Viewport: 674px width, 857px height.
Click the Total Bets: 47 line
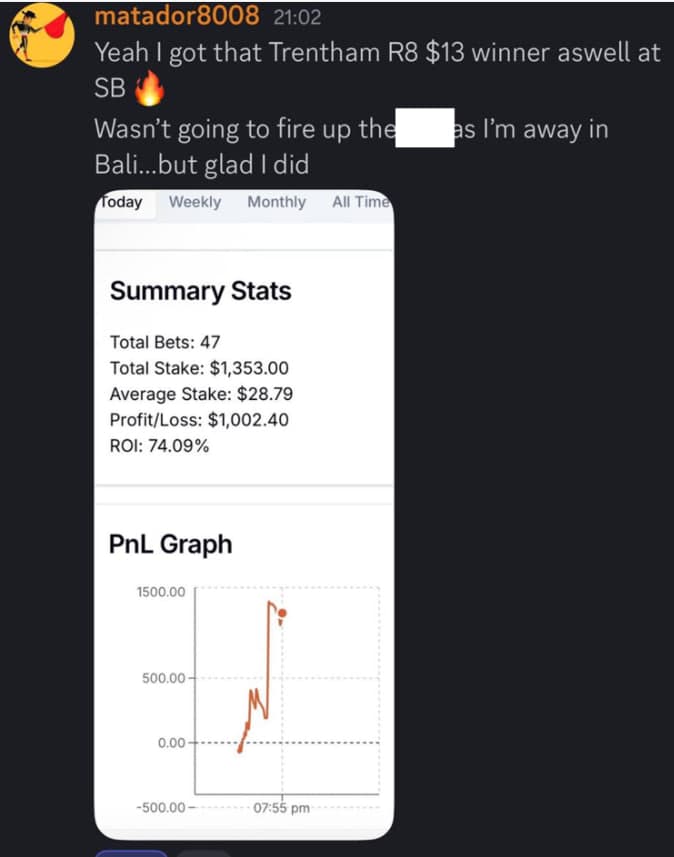coord(165,342)
